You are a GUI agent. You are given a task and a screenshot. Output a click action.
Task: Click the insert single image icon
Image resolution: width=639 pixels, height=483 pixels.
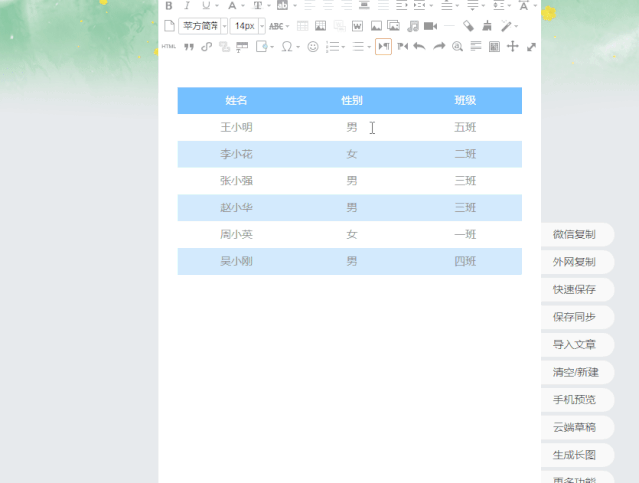(376, 26)
